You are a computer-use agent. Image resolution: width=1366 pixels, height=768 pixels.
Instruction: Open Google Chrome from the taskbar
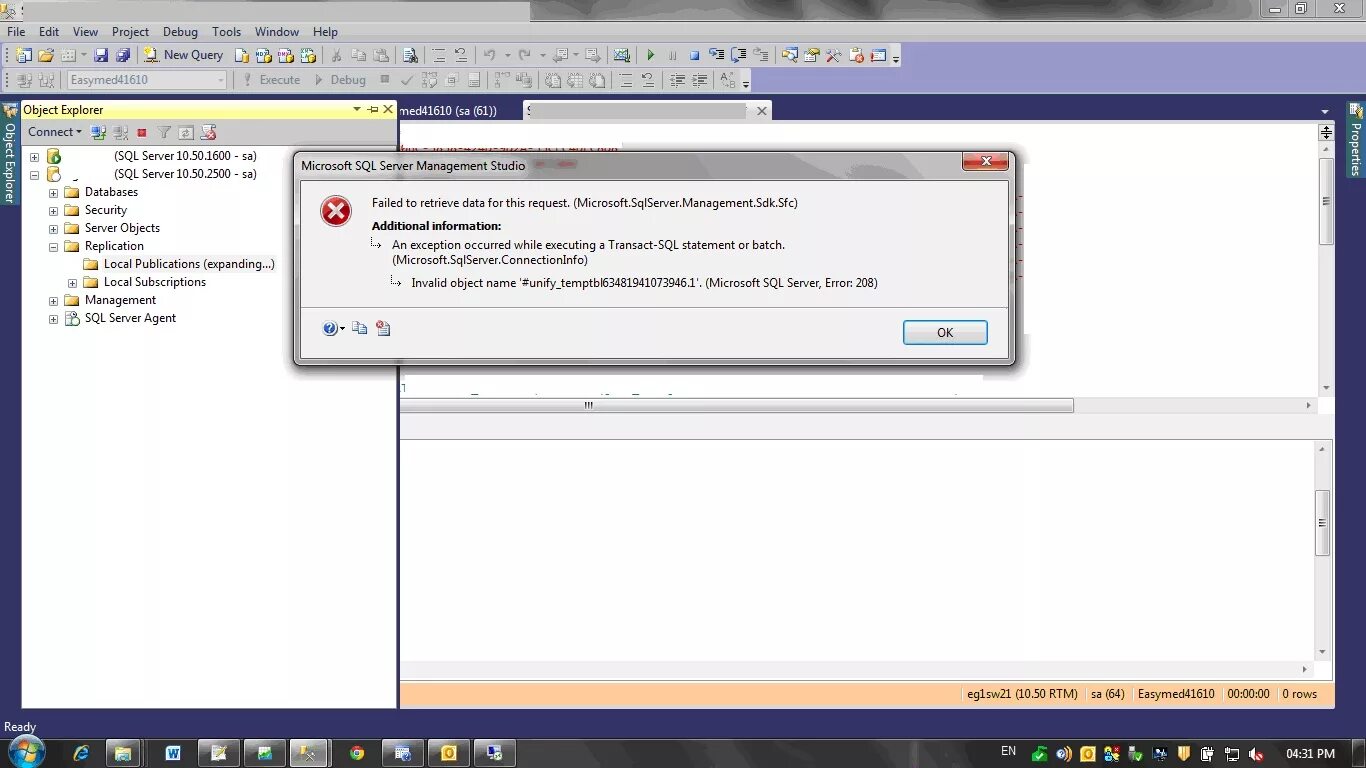[357, 753]
